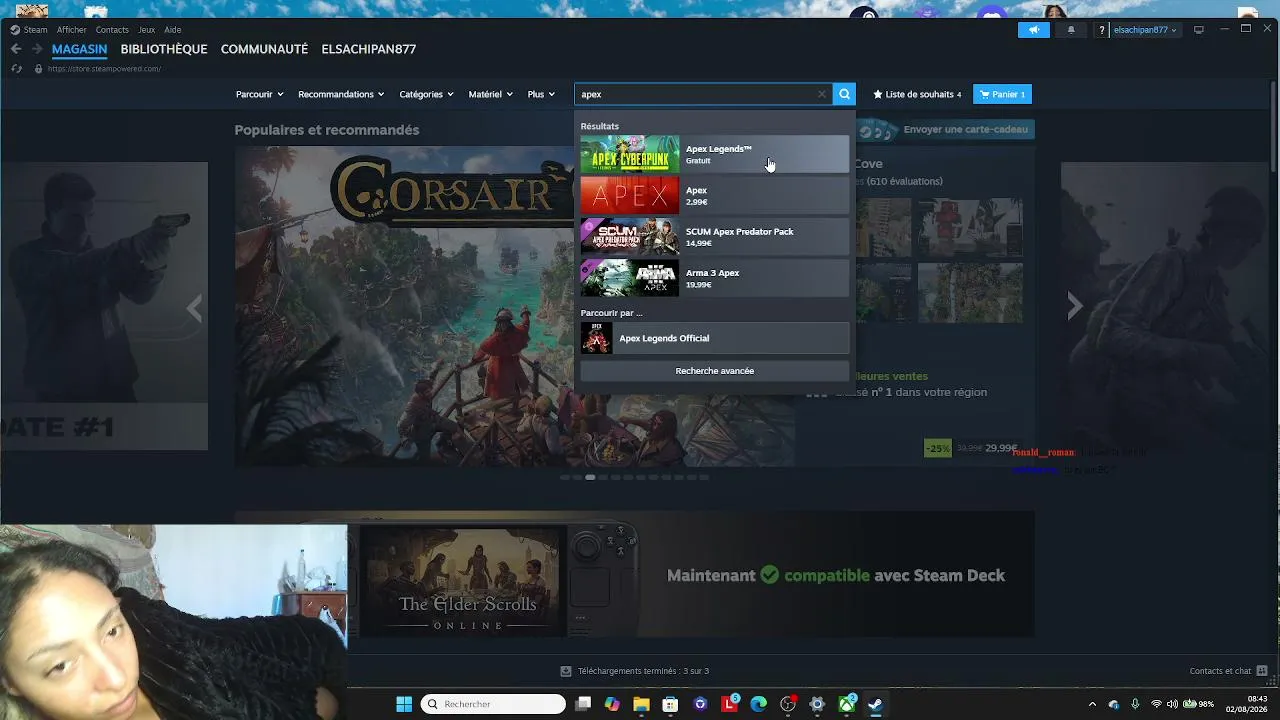Open Windows Settings gear on taskbar
Image resolution: width=1280 pixels, height=720 pixels.
pyautogui.click(x=817, y=704)
